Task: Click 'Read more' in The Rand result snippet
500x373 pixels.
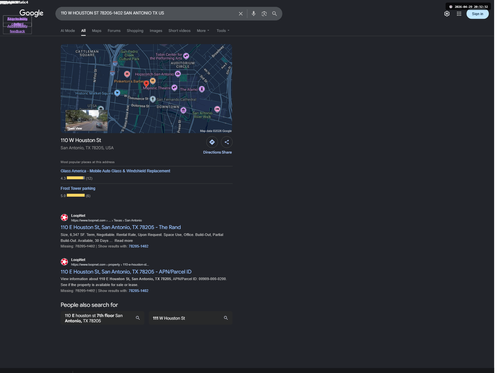Action: click(x=124, y=241)
